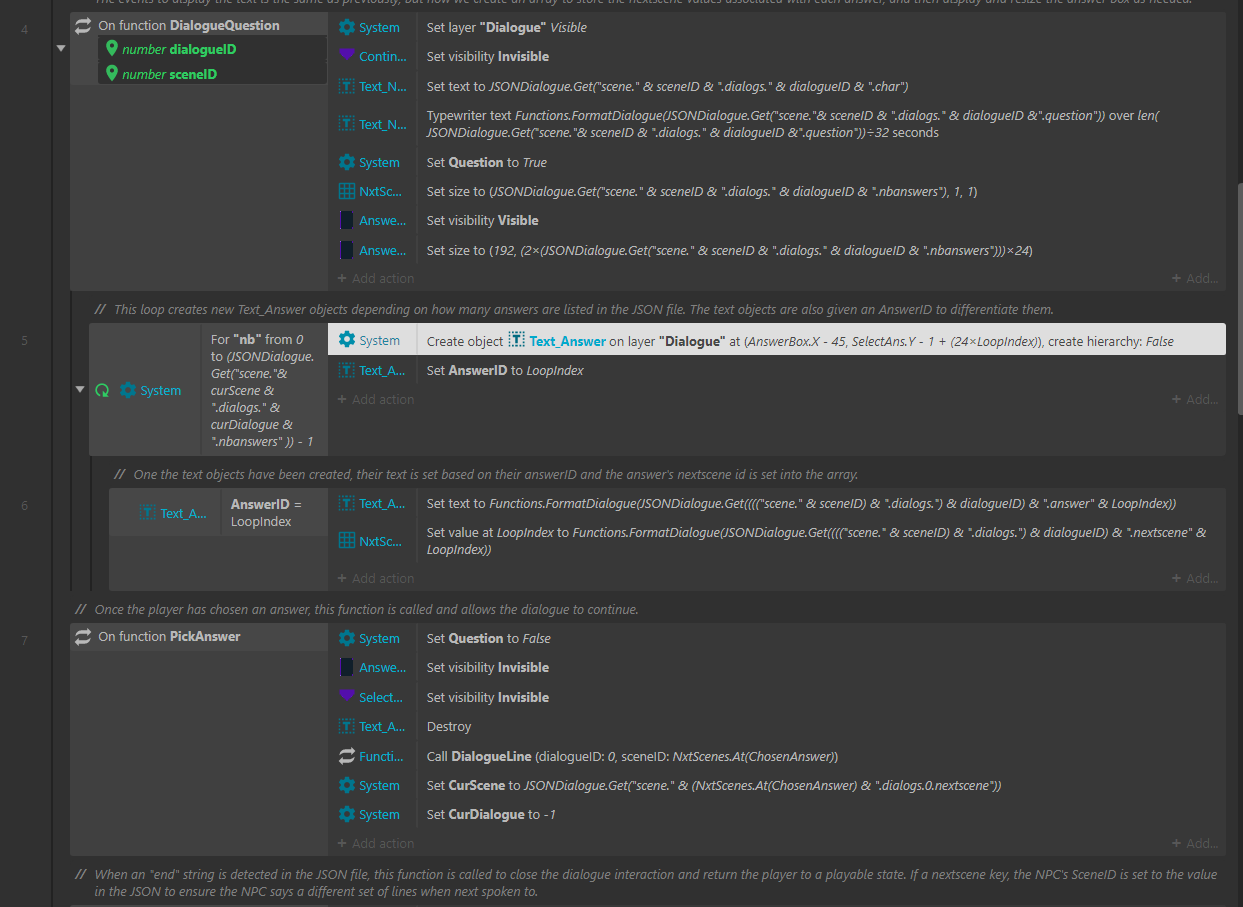1243x907 pixels.
Task: Click Text_N icon for the Set text action
Action: coord(347,86)
